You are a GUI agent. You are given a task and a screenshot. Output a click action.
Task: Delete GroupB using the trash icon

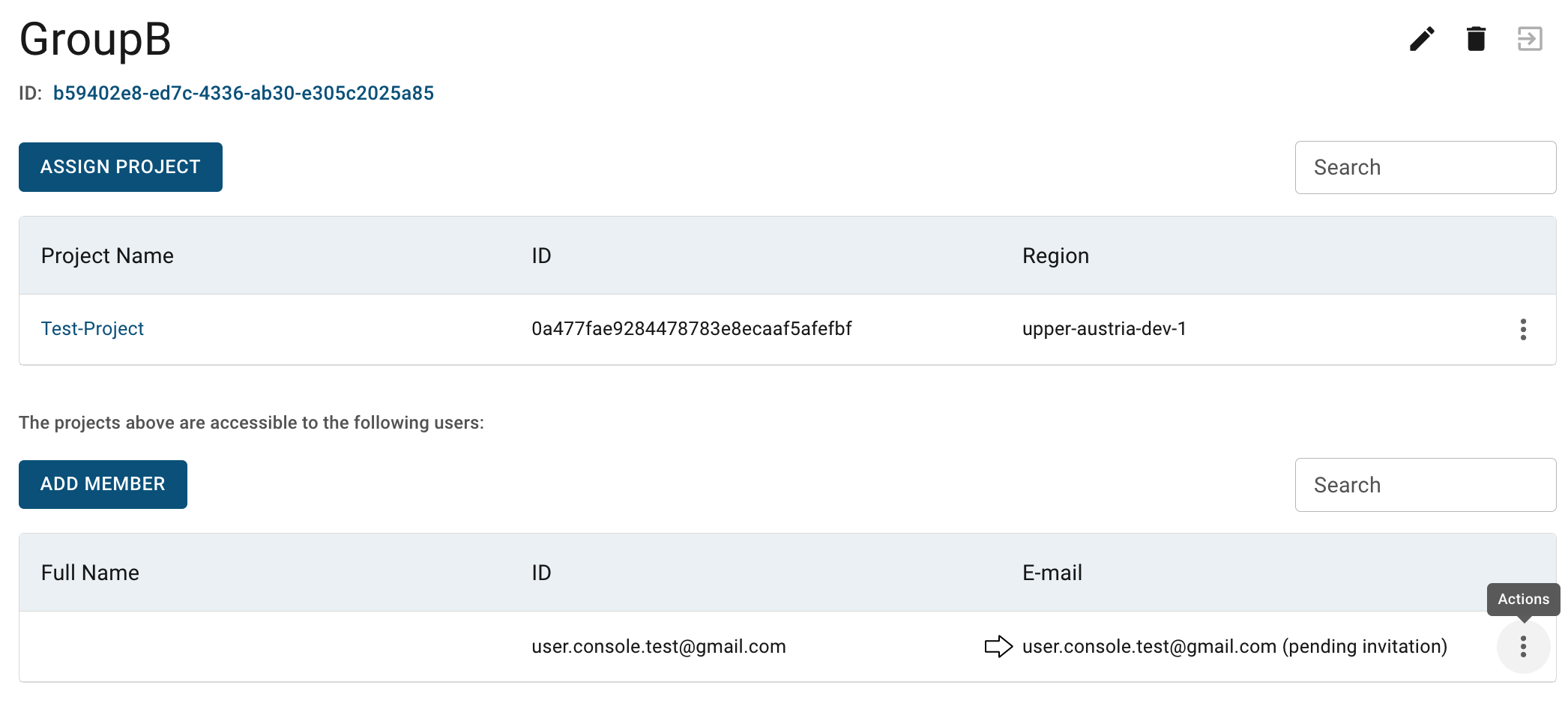tap(1476, 39)
